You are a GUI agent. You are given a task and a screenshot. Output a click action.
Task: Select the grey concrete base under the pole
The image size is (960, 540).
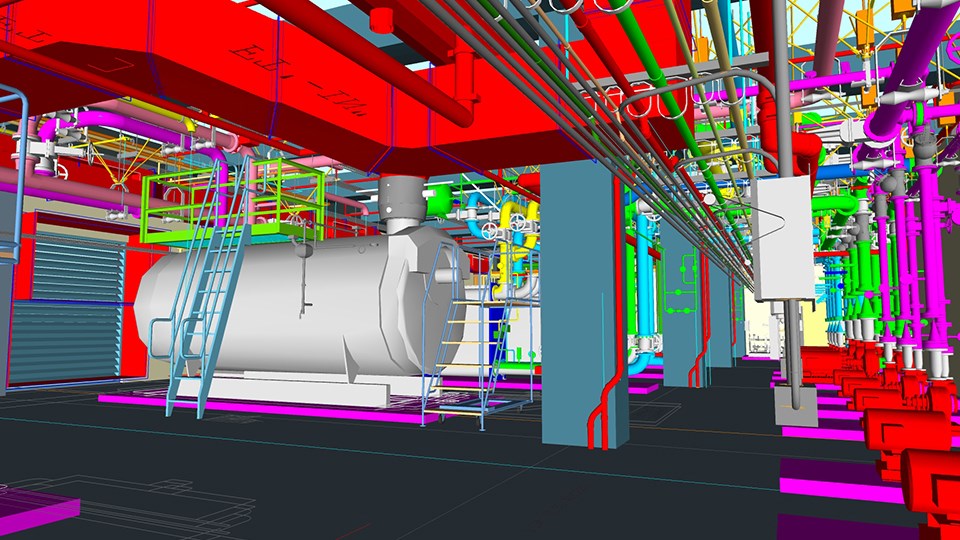pos(796,406)
